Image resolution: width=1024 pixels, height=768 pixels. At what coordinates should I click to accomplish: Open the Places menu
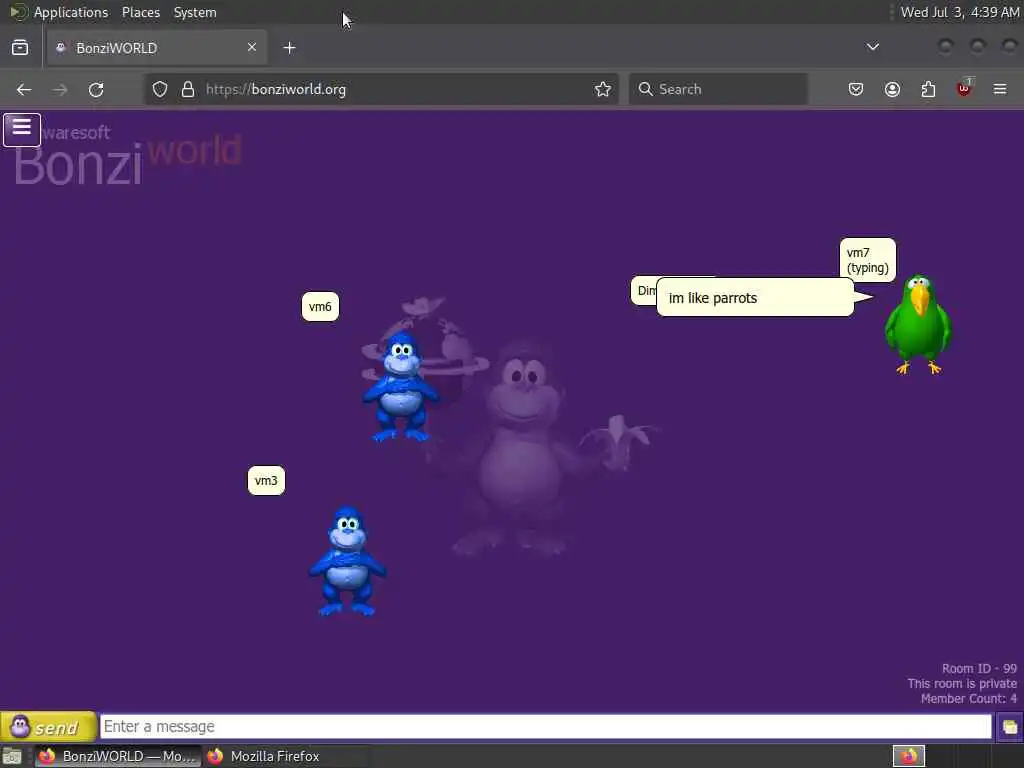[140, 12]
